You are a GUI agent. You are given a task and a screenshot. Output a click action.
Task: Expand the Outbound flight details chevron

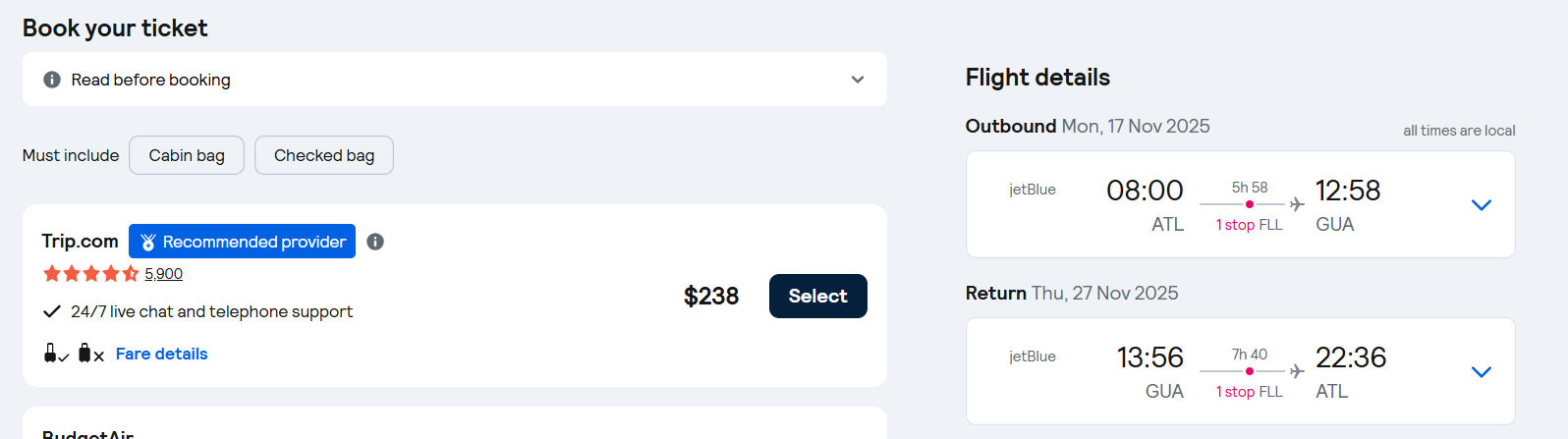(x=1482, y=205)
